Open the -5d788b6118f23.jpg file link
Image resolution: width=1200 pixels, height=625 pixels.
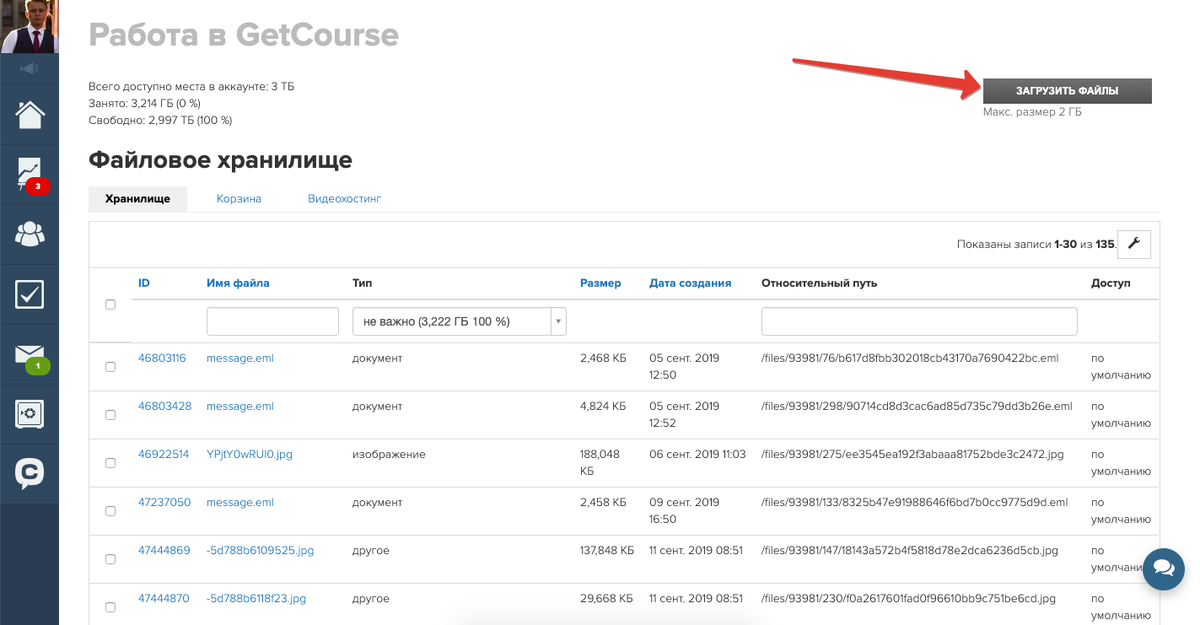(x=256, y=598)
